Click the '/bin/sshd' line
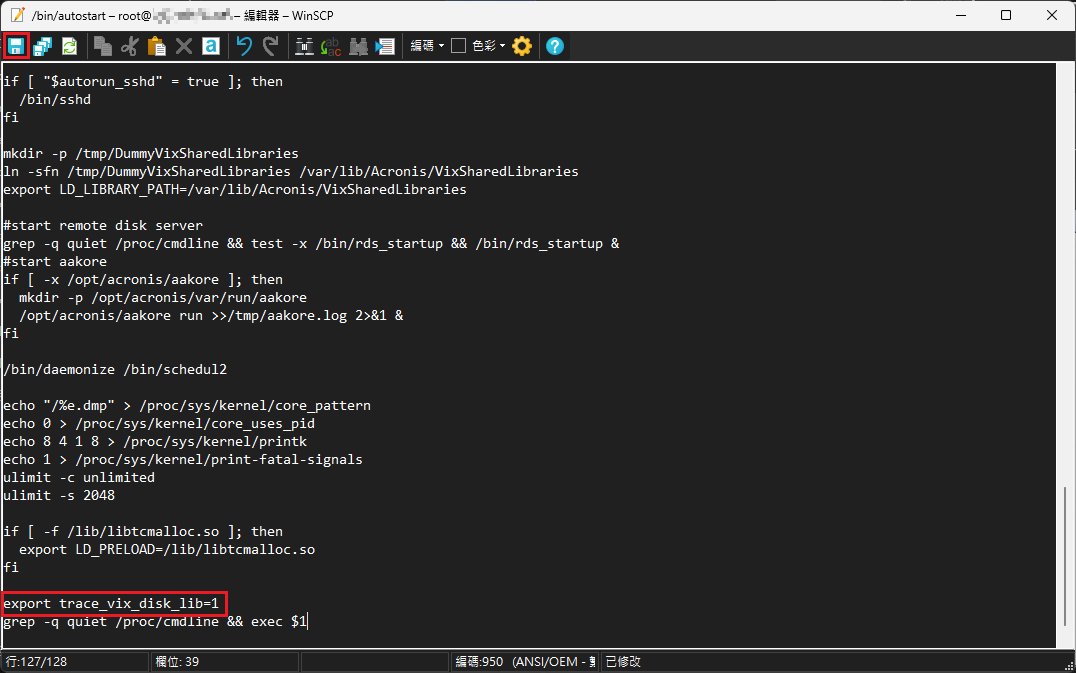This screenshot has height=673, width=1076. pos(55,99)
